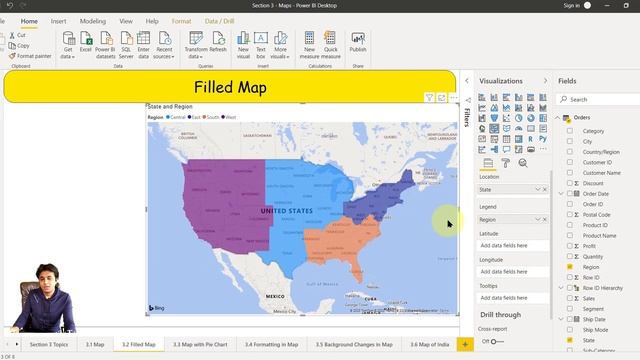640x360 pixels.
Task: Open the Format paint roller pane
Action: coord(505,163)
